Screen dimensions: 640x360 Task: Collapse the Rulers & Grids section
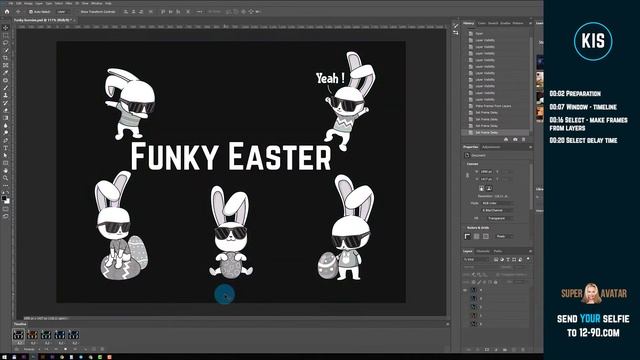(464, 228)
